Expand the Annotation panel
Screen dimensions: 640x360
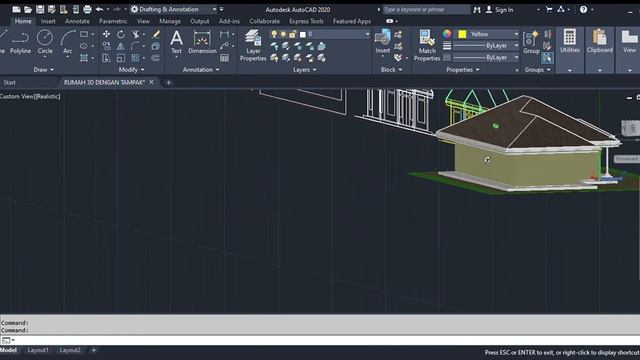pos(201,70)
